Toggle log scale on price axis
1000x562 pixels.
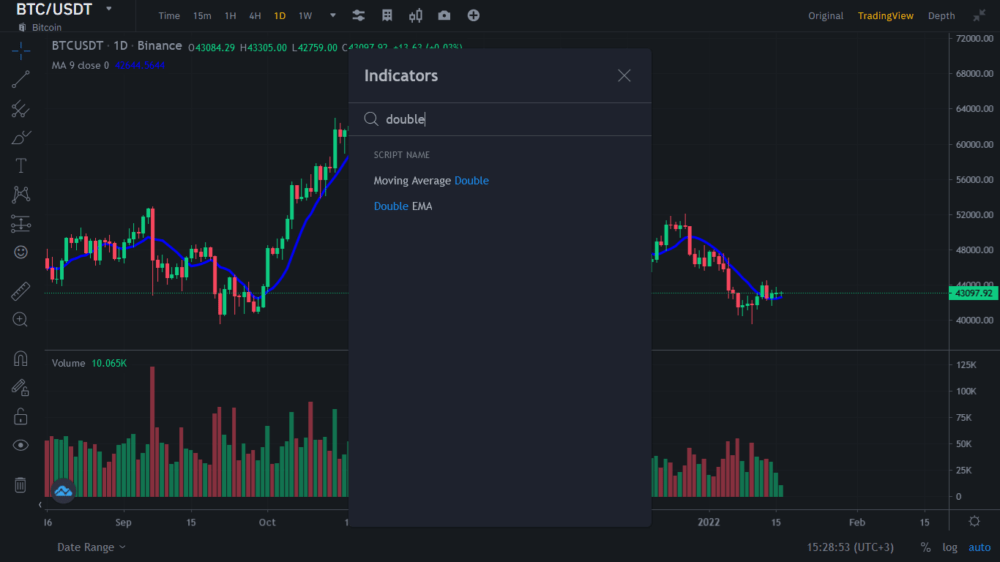coord(949,547)
